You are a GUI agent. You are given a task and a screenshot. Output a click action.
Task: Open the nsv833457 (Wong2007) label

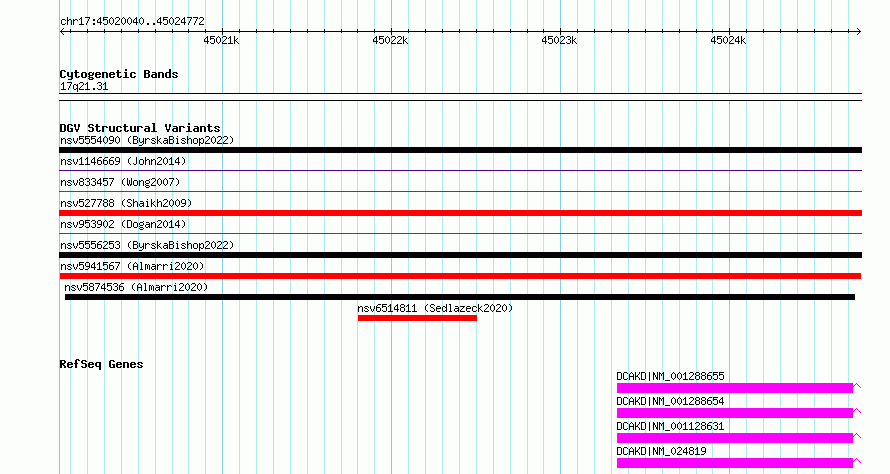(x=120, y=182)
